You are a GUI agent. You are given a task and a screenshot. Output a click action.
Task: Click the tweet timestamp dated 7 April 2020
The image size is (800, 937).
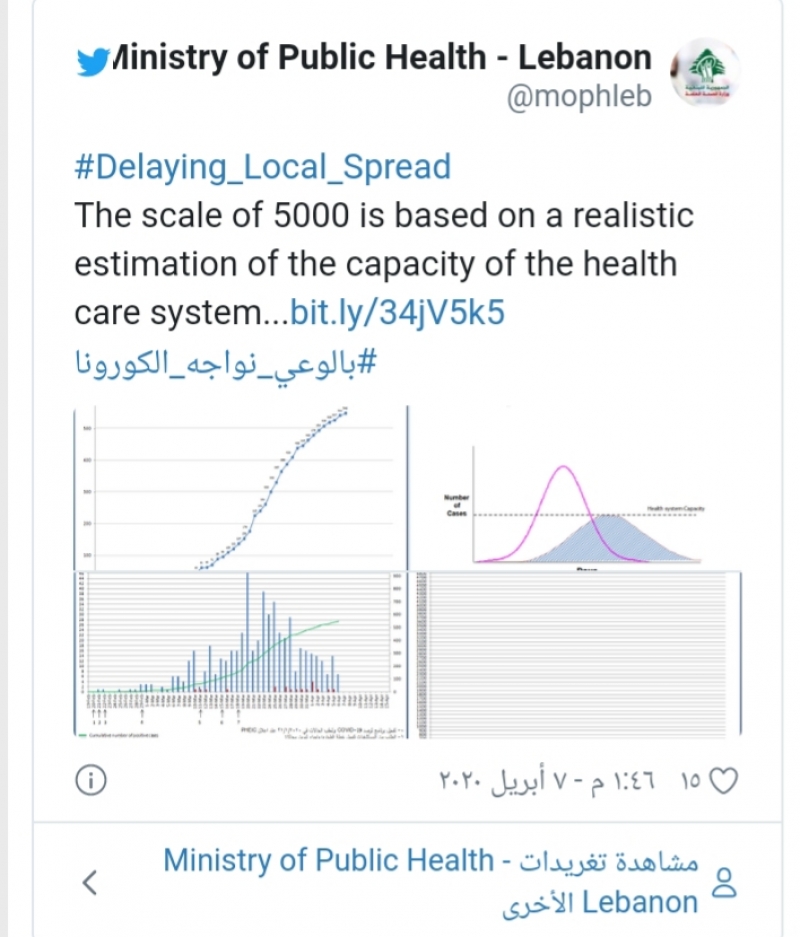[551, 781]
